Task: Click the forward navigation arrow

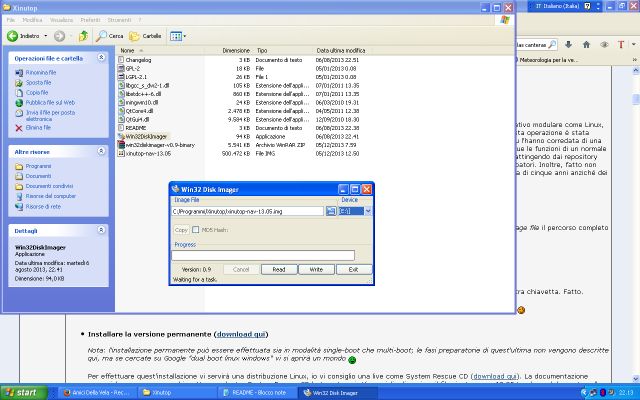Action: point(60,36)
